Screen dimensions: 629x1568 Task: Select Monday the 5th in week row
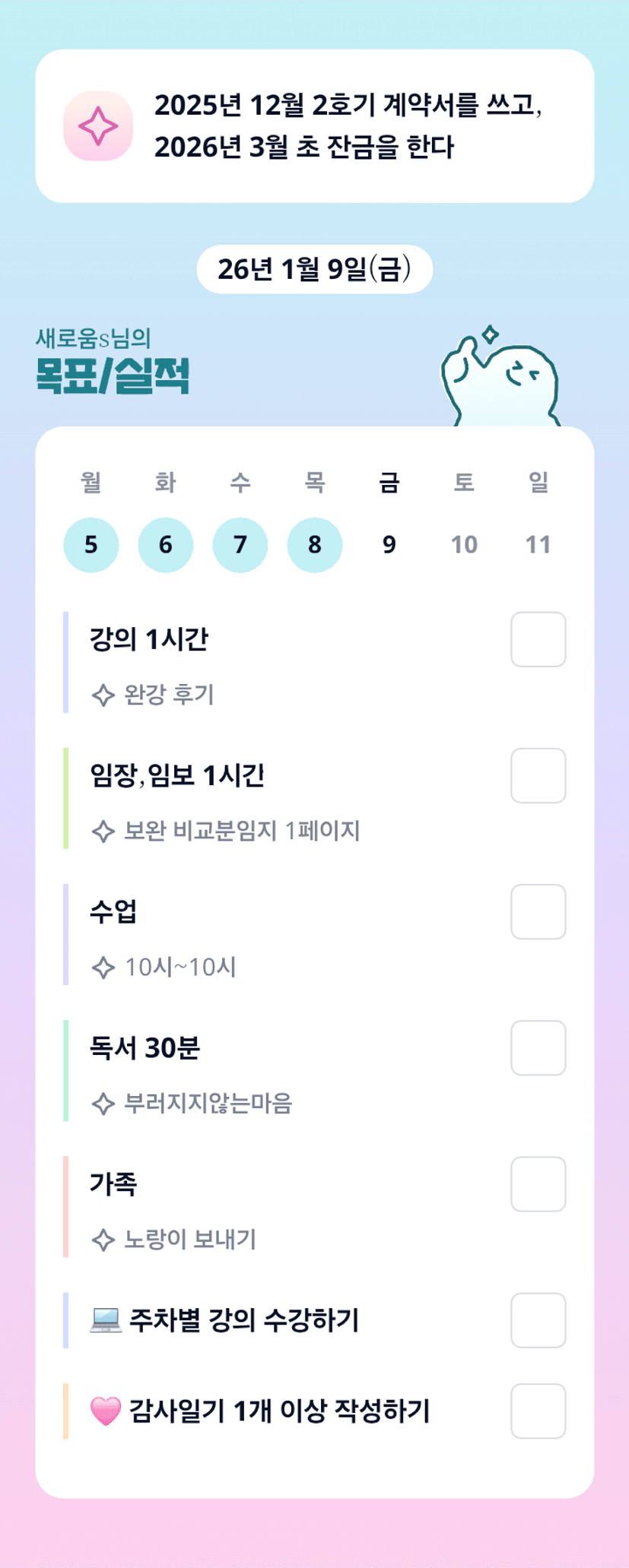(91, 545)
